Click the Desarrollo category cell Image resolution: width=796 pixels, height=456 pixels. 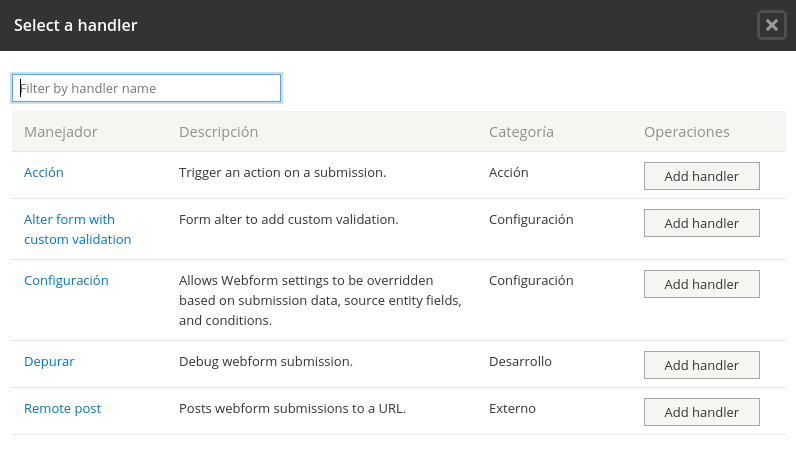(x=520, y=362)
